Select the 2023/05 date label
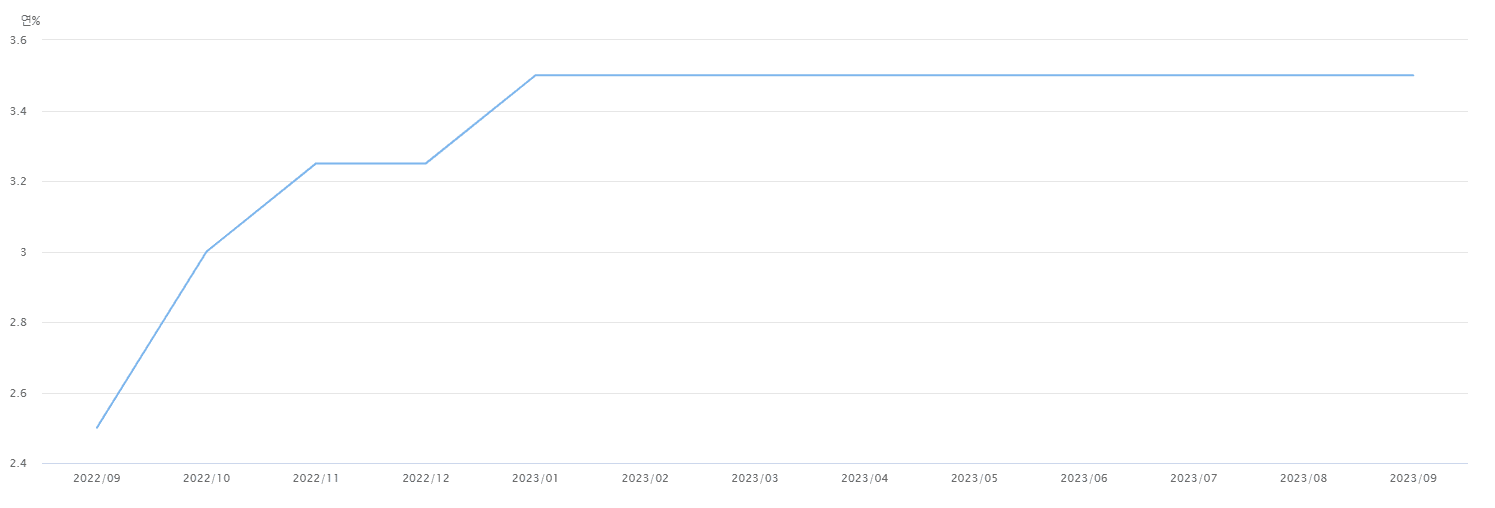1495x508 pixels. (x=974, y=479)
